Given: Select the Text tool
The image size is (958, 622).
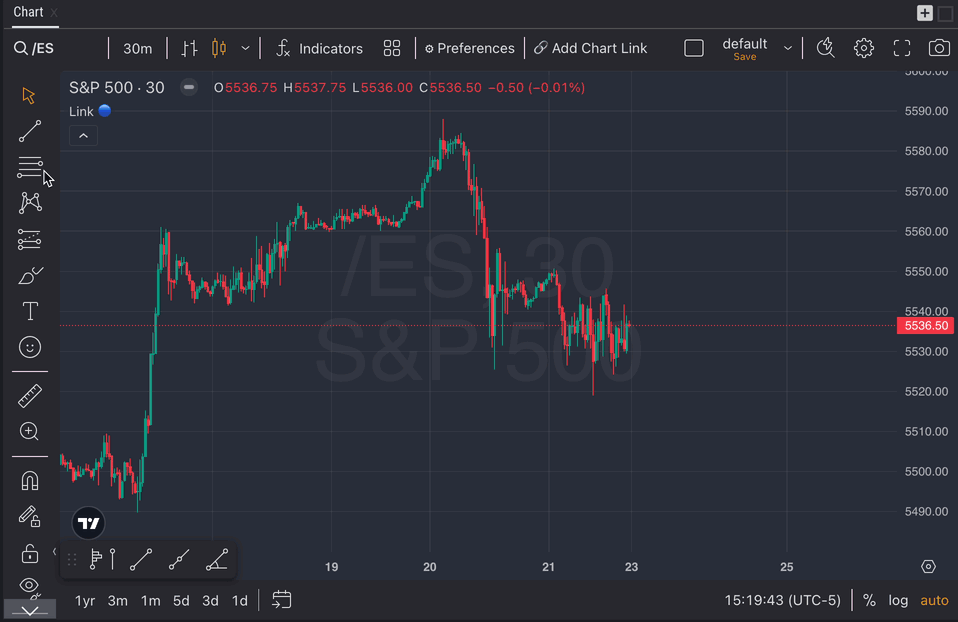Looking at the screenshot, I should pos(30,311).
